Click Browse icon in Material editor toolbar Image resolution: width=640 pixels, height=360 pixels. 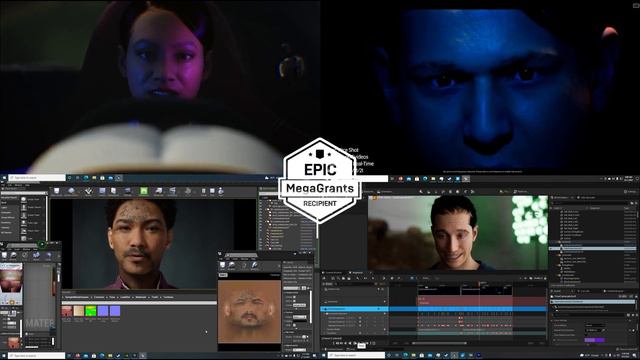13,256
